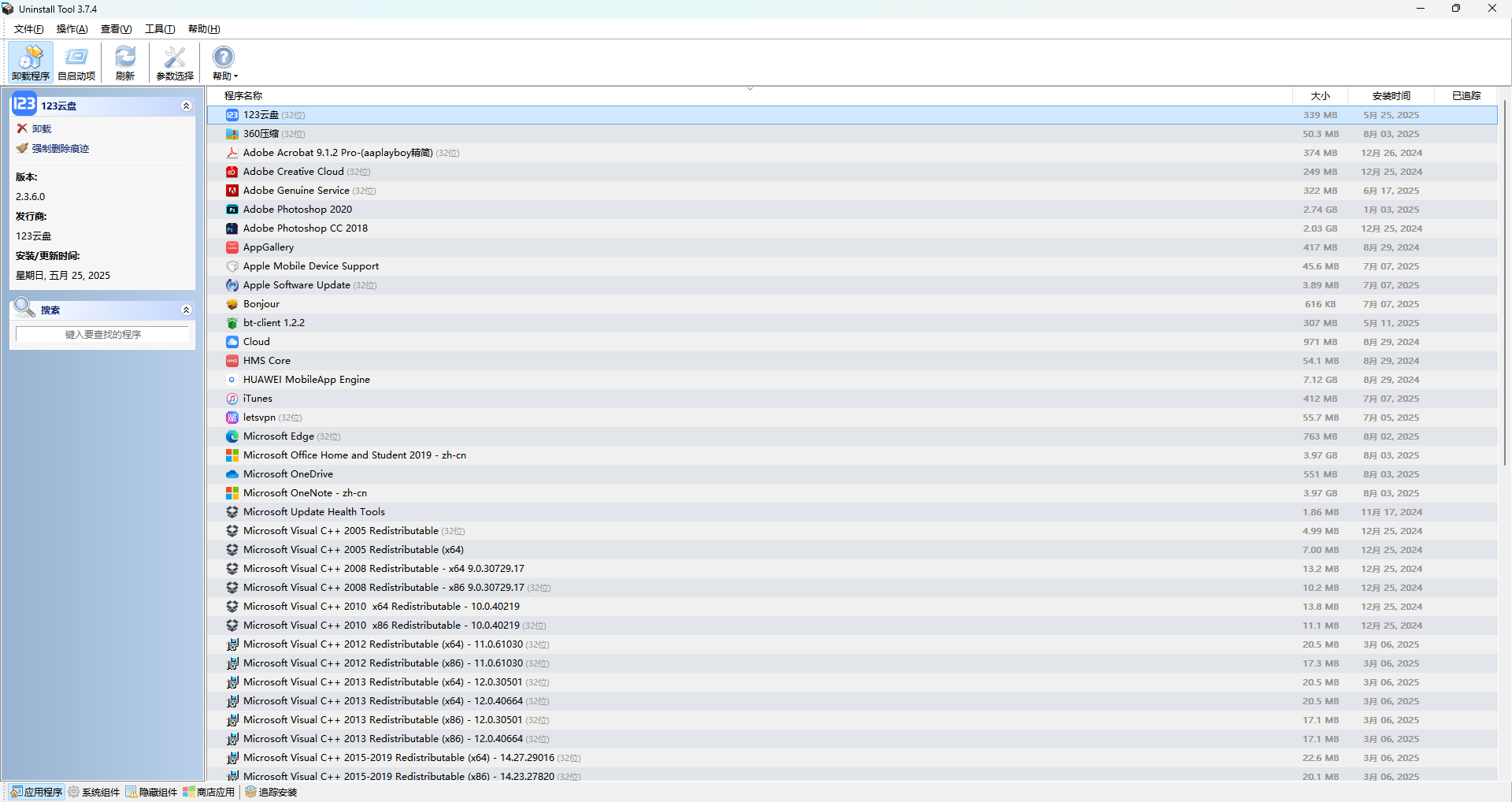The width and height of the screenshot is (1512, 802).
Task: Open Preferences (参数选择) from the toolbar
Action: 175,62
